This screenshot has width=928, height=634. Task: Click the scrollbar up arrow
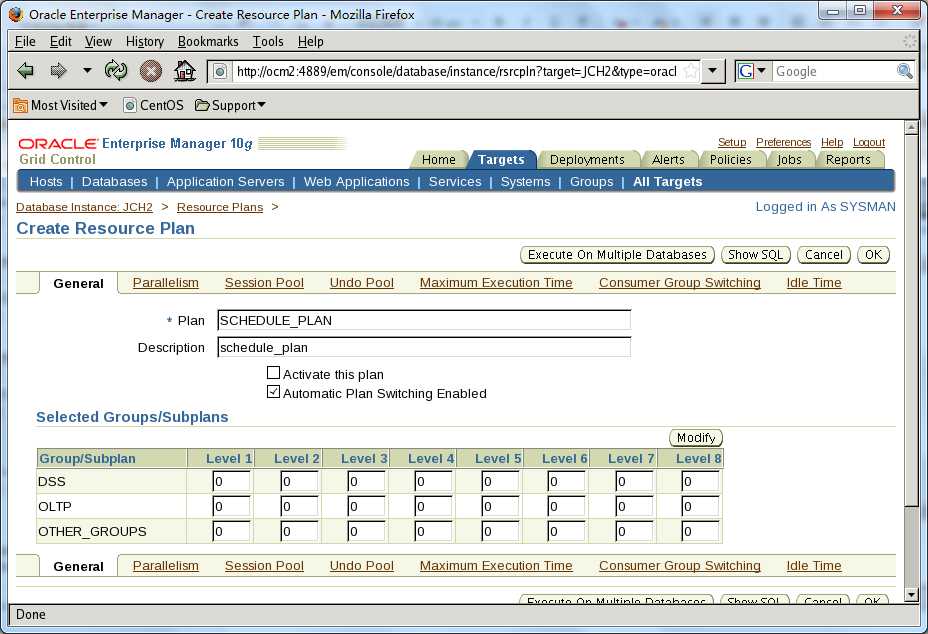point(911,128)
